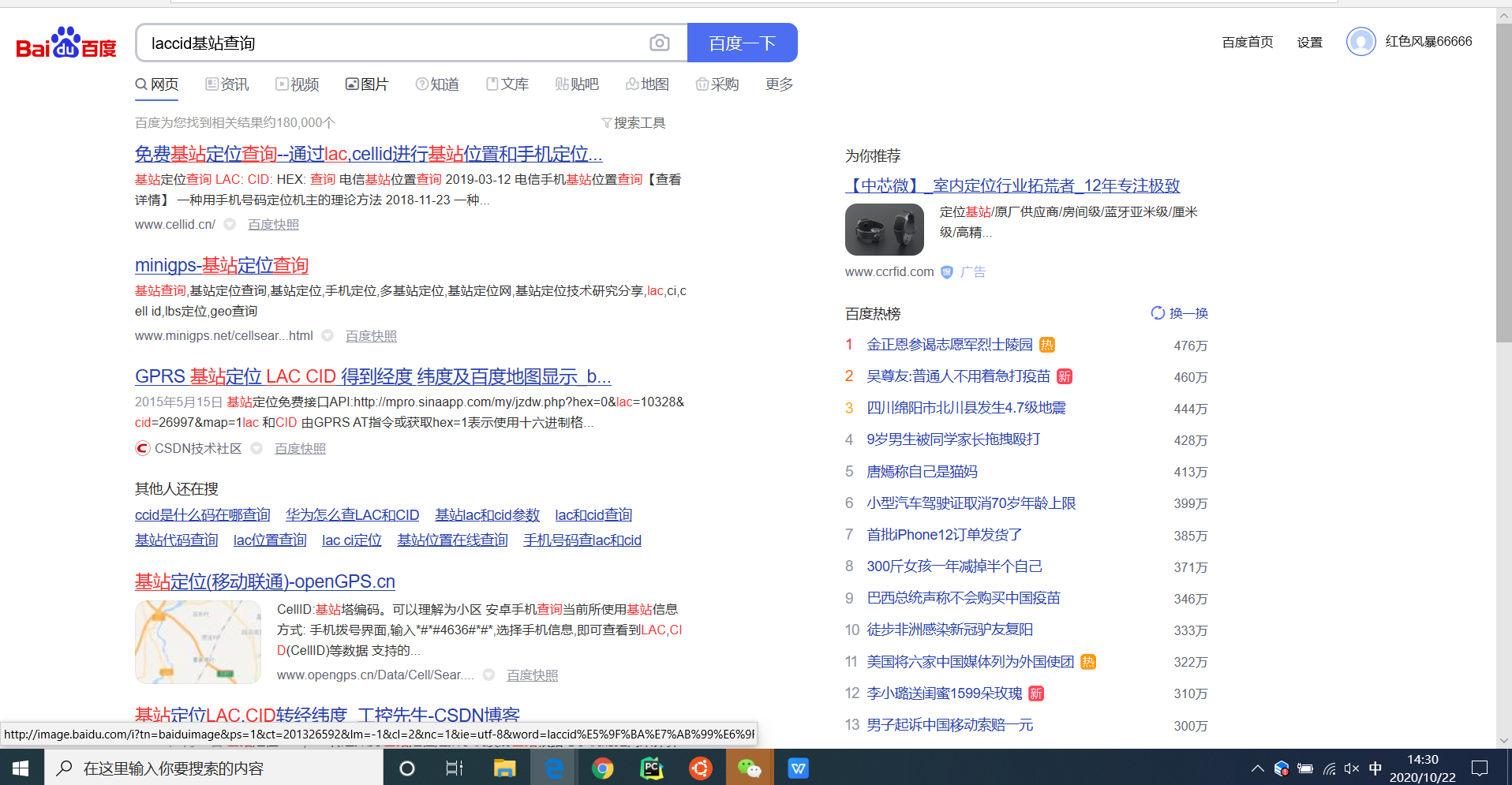Screen dimensions: 1512x785
Task: Open related search 基站位置在线查询
Action: [453, 540]
